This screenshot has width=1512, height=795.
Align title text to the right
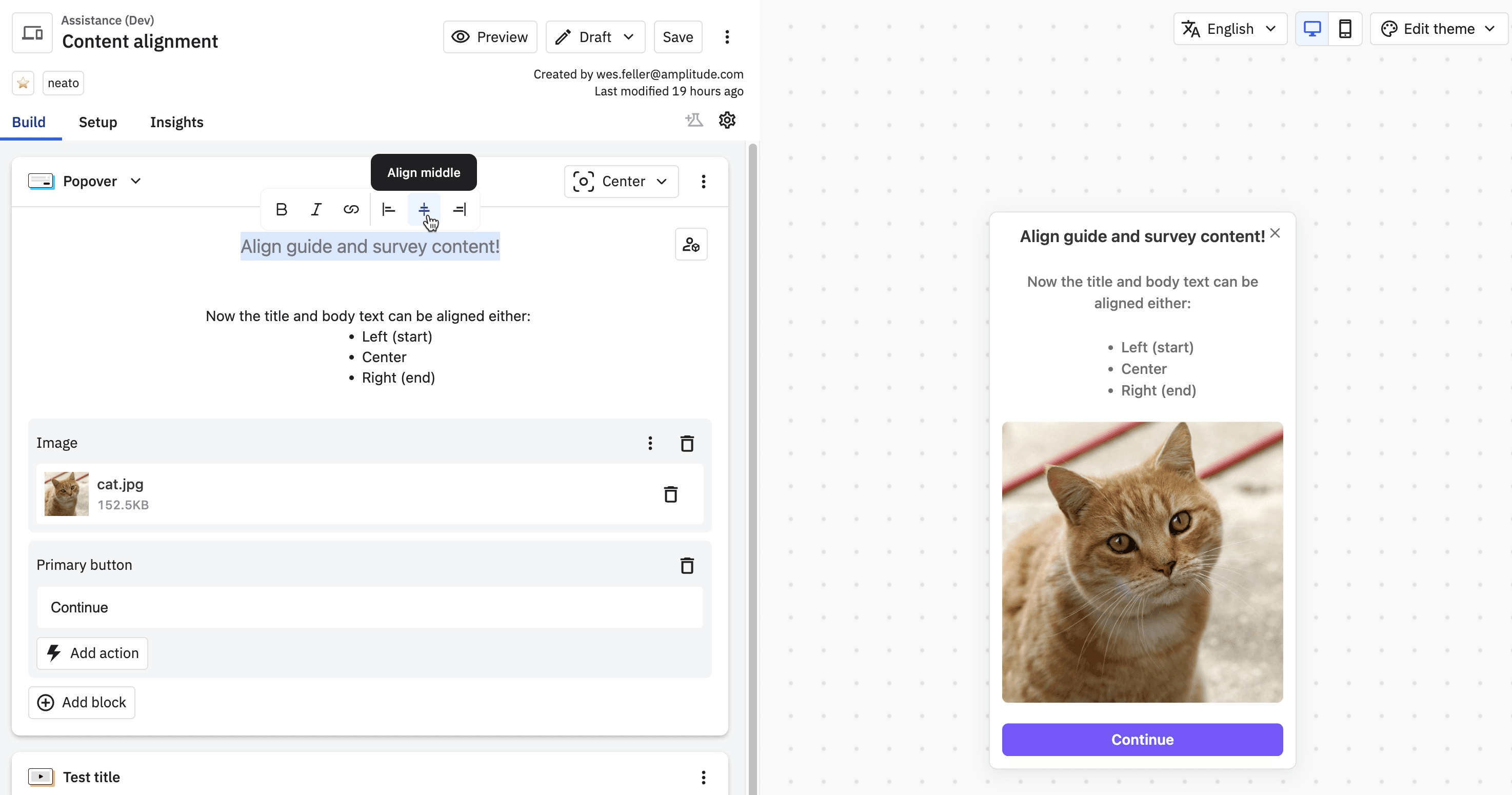pos(460,209)
